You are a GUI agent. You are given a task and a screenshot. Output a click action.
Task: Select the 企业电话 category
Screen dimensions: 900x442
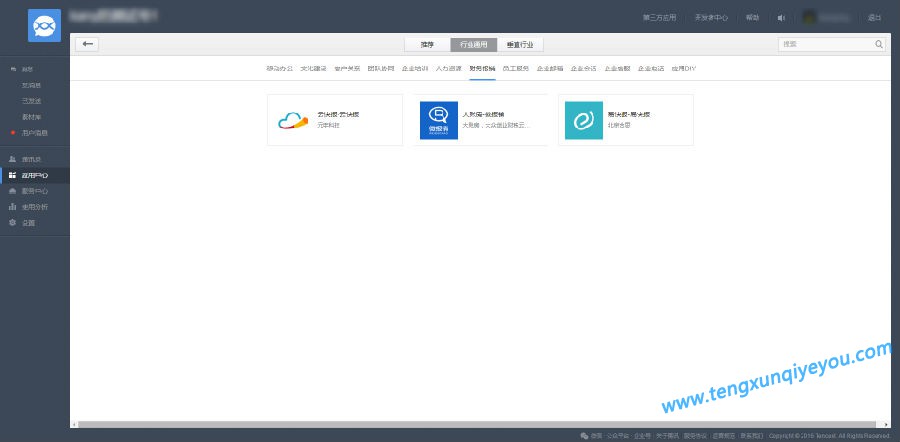[651, 68]
